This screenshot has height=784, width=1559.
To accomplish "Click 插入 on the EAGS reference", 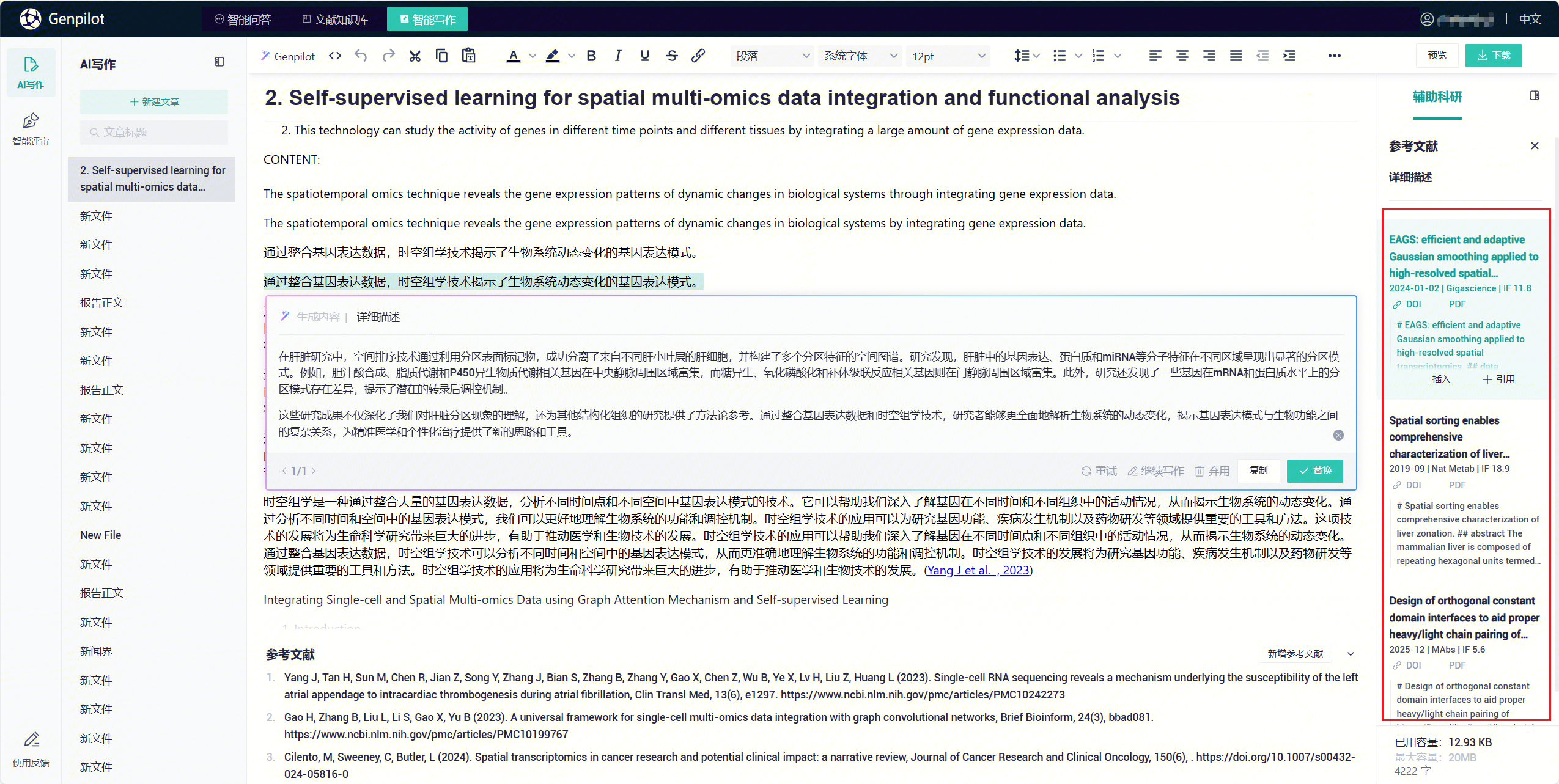I will 1441,379.
